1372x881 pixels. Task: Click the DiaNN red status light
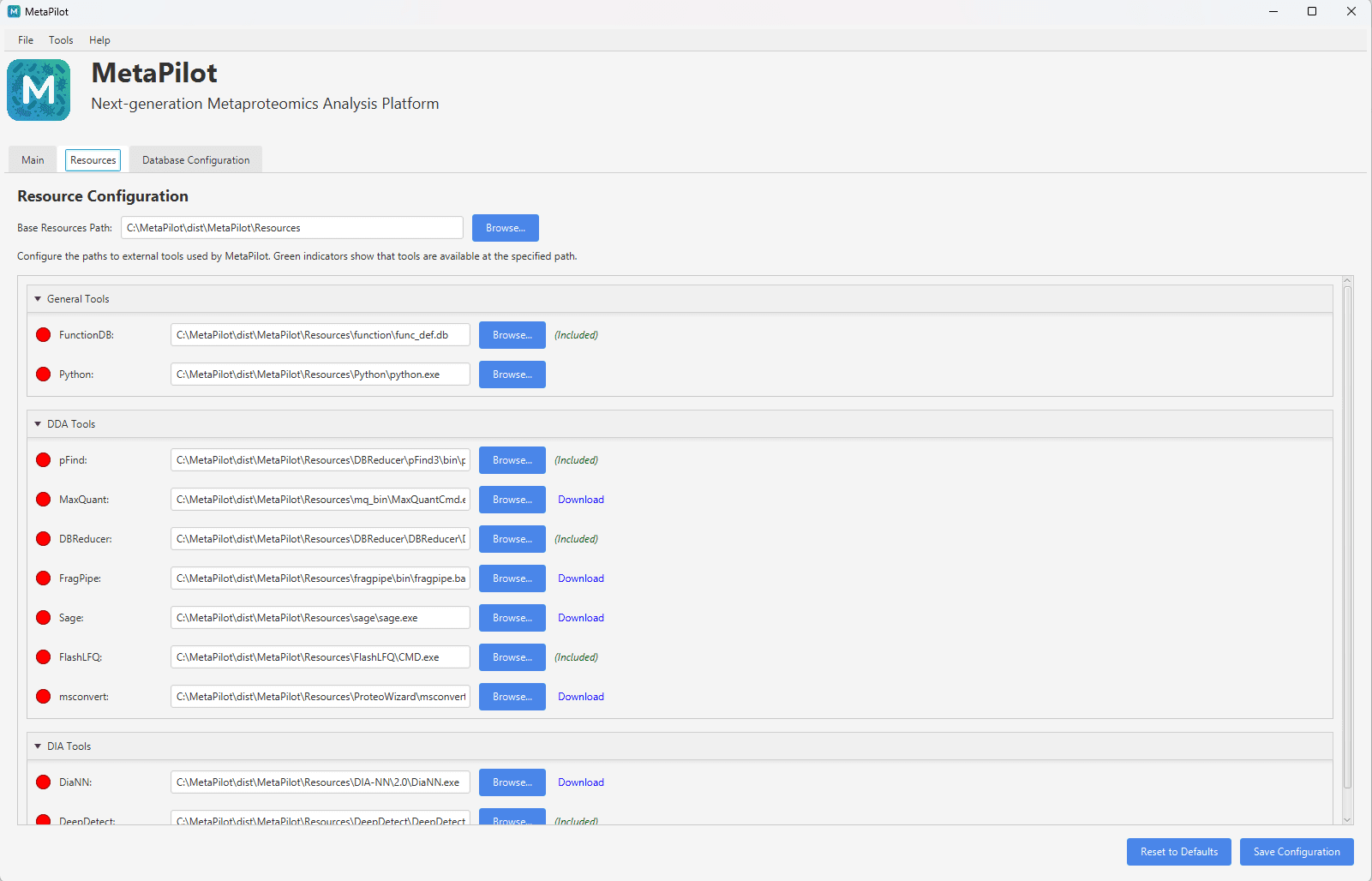pyautogui.click(x=43, y=782)
